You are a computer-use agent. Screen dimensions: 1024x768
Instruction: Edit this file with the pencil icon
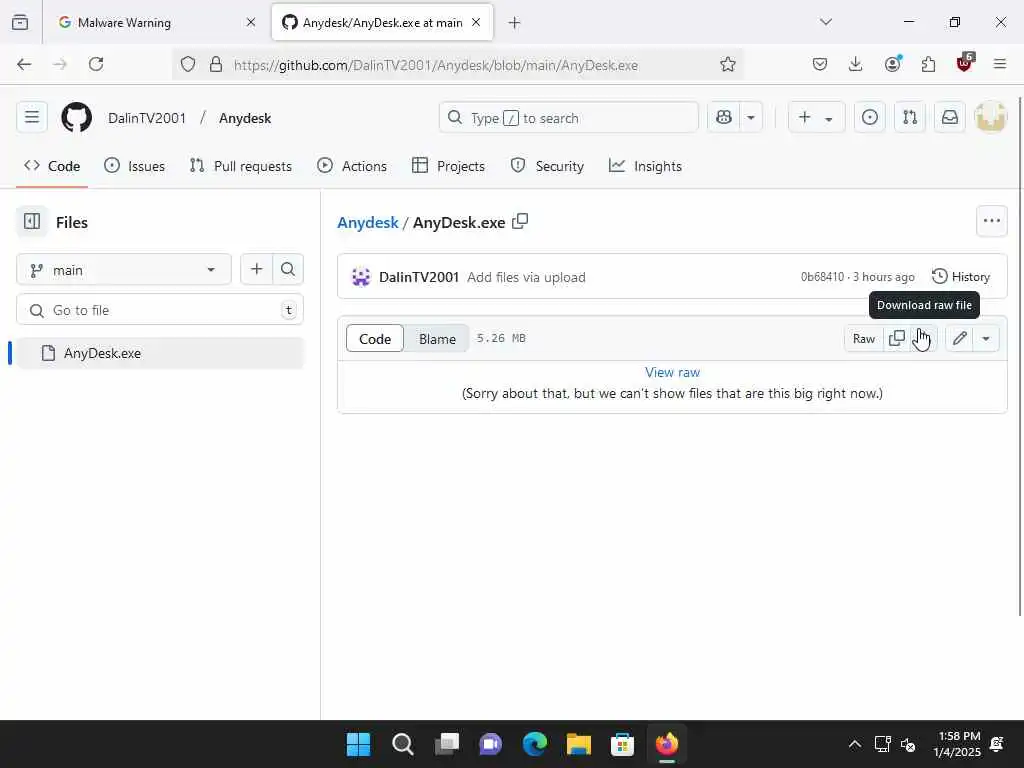(x=959, y=338)
